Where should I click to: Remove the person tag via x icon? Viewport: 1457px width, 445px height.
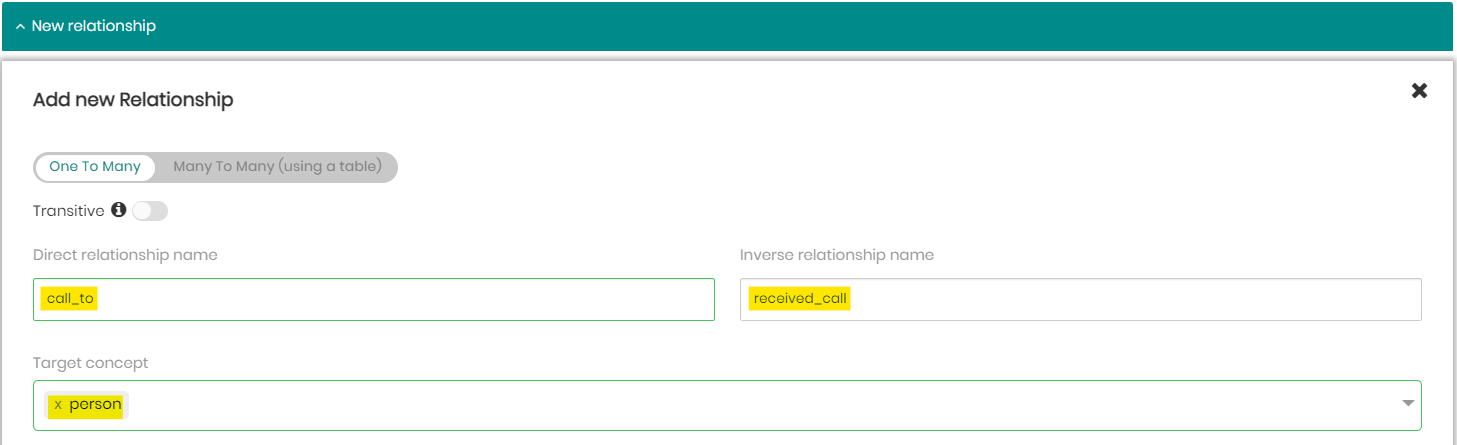tap(58, 405)
